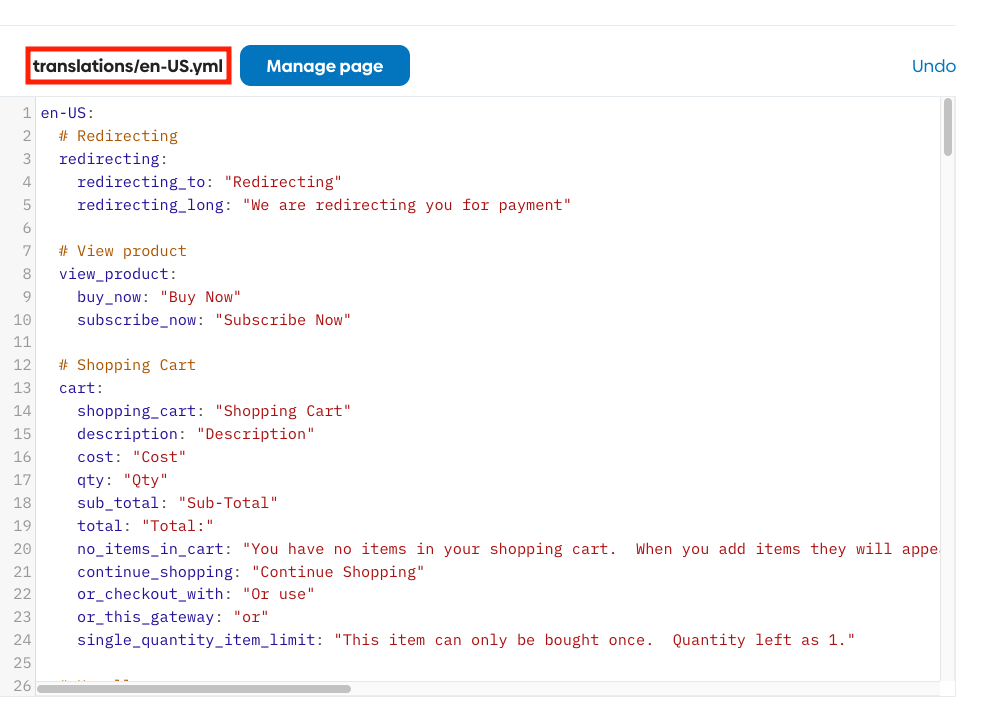Click the "Buy Now" string on line 9
Viewport: 987px width, 723px height.
point(200,297)
